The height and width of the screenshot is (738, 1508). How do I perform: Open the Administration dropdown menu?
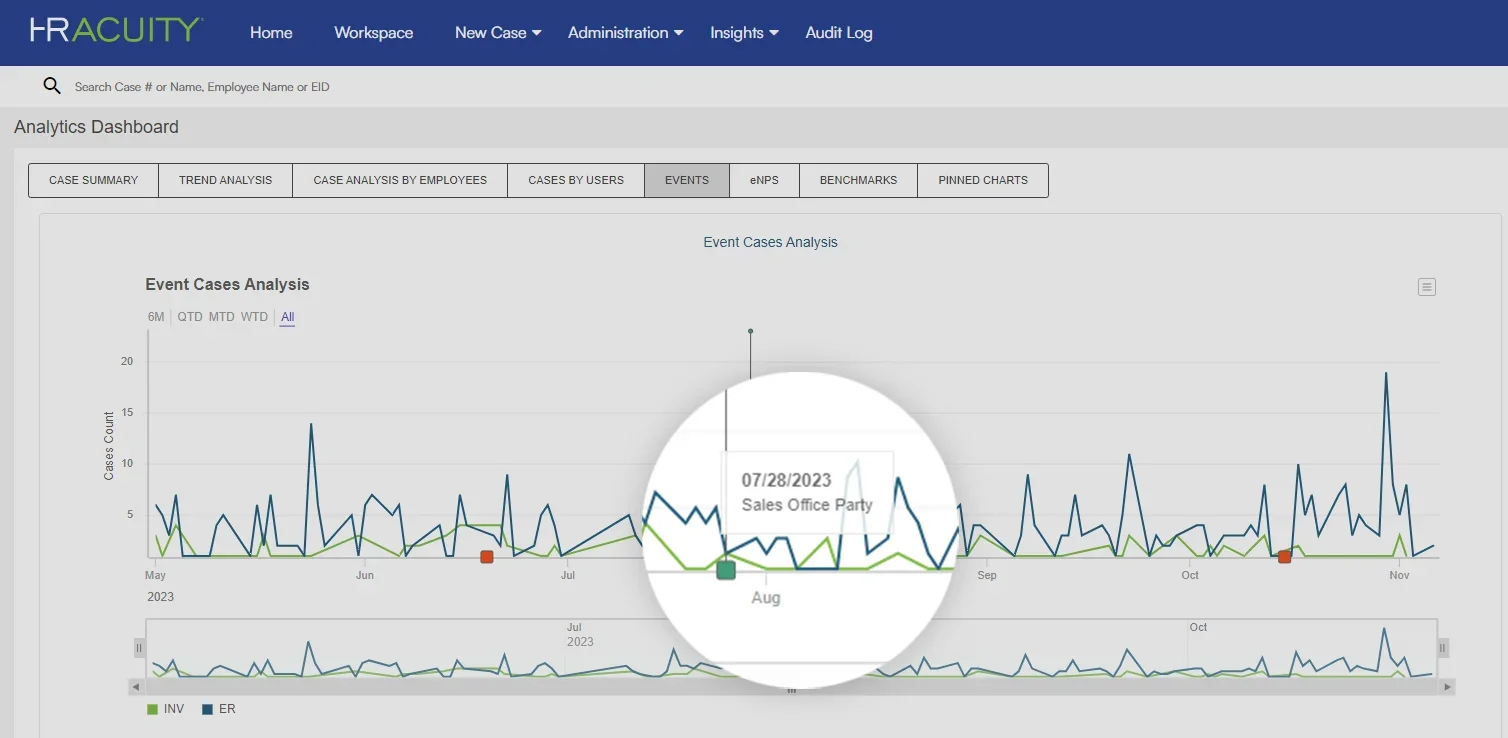tap(625, 33)
